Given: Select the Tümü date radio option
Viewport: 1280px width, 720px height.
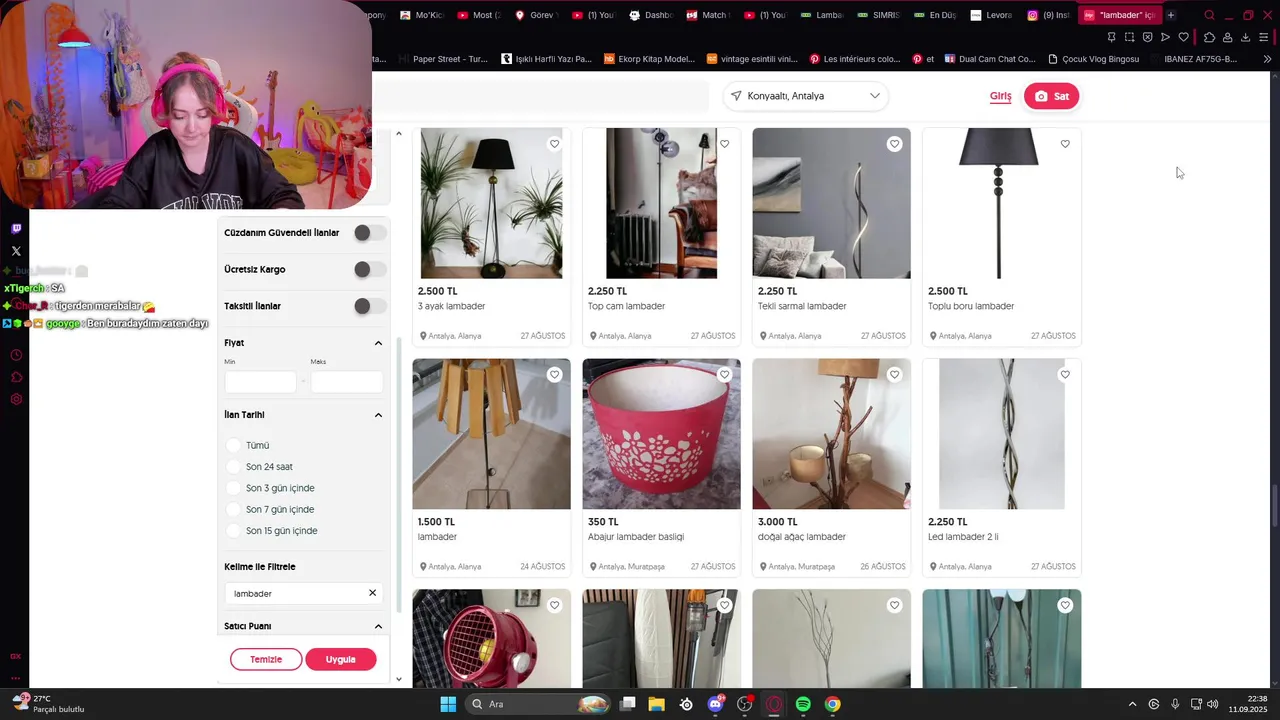Looking at the screenshot, I should (x=233, y=445).
